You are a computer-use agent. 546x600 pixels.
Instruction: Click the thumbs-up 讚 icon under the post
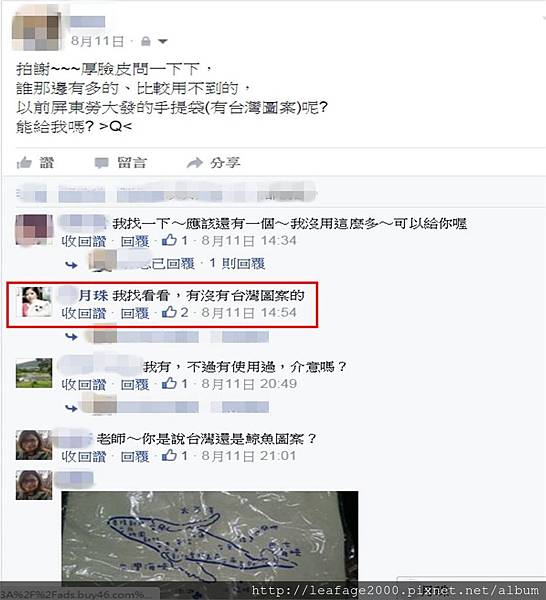tap(24, 163)
